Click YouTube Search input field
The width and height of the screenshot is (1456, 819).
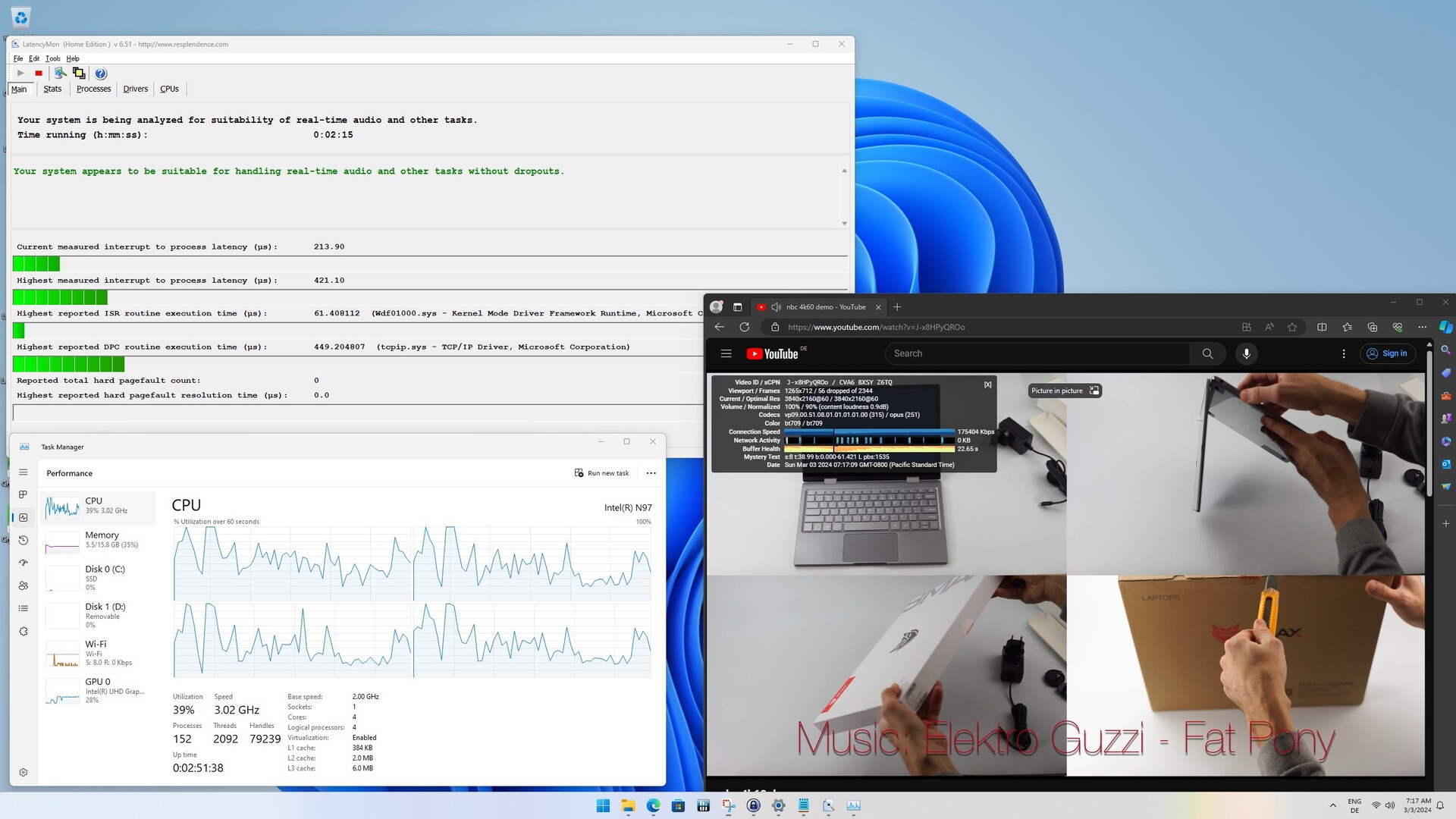click(x=1037, y=353)
